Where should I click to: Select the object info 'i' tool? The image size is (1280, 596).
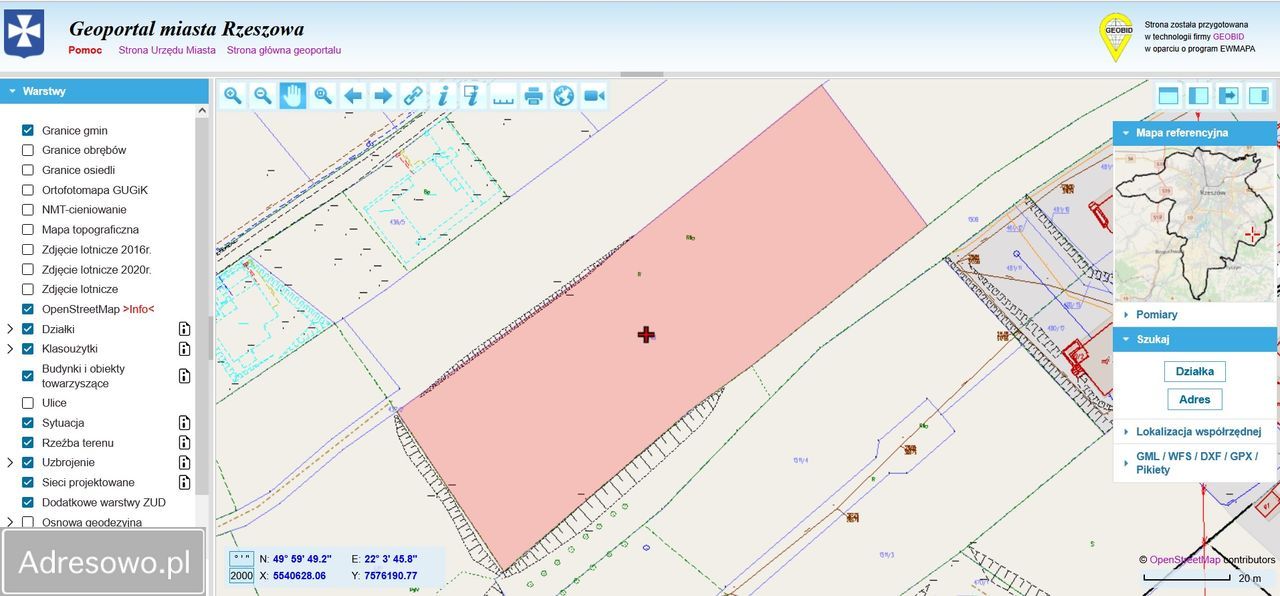(x=443, y=96)
